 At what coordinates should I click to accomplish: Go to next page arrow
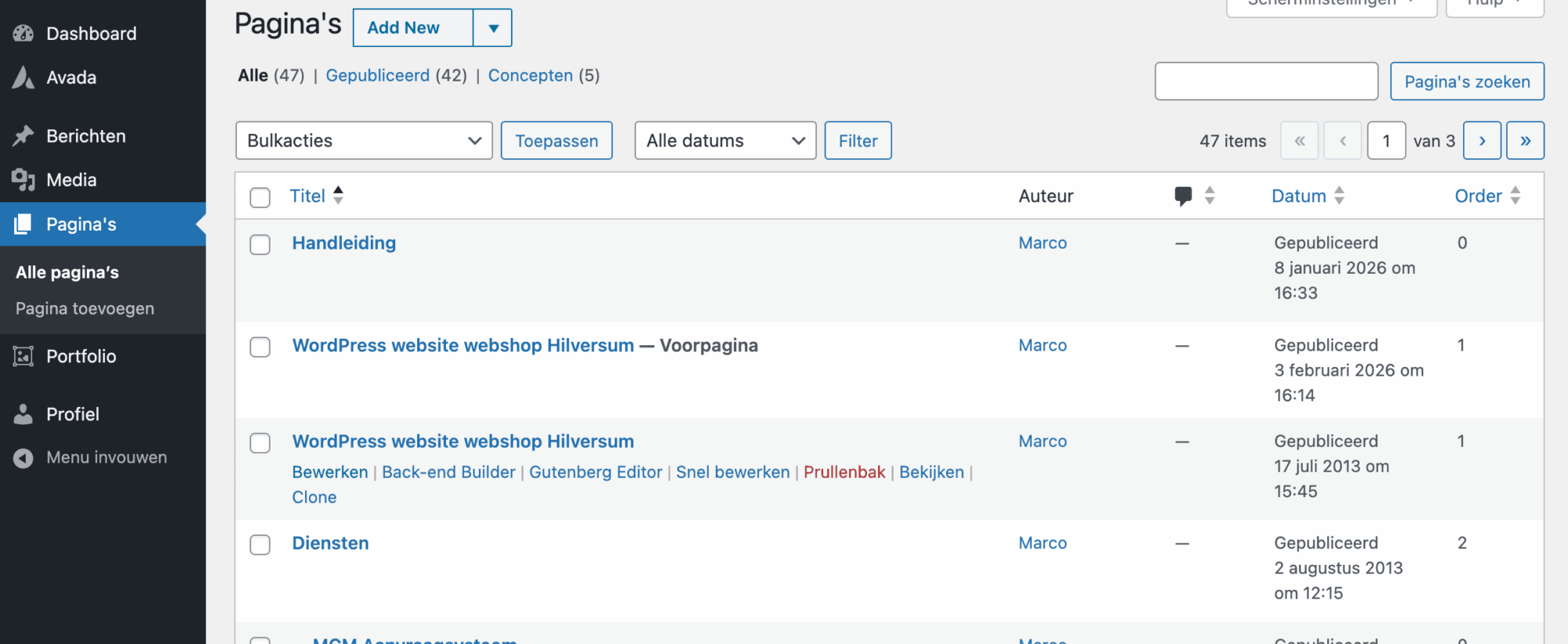coord(1482,140)
